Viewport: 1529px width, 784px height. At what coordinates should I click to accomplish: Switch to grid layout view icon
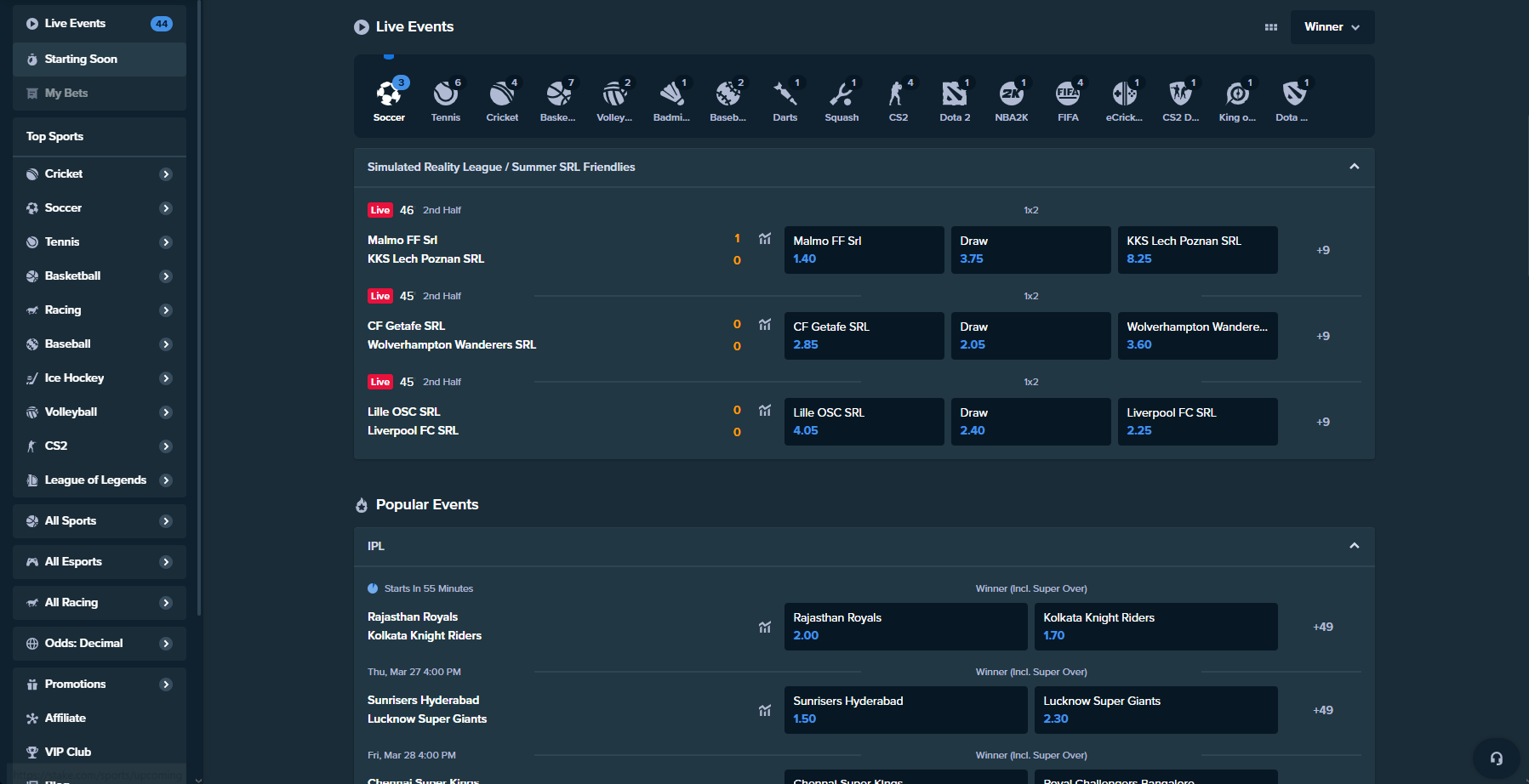click(x=1271, y=27)
